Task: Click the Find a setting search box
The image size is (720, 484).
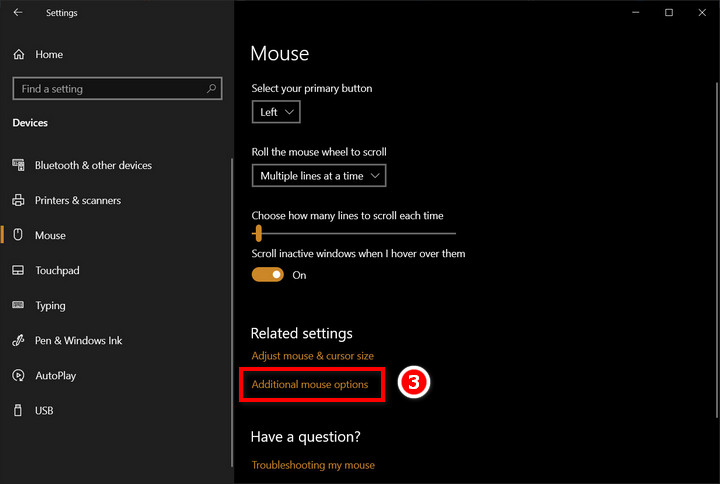Action: (x=110, y=89)
